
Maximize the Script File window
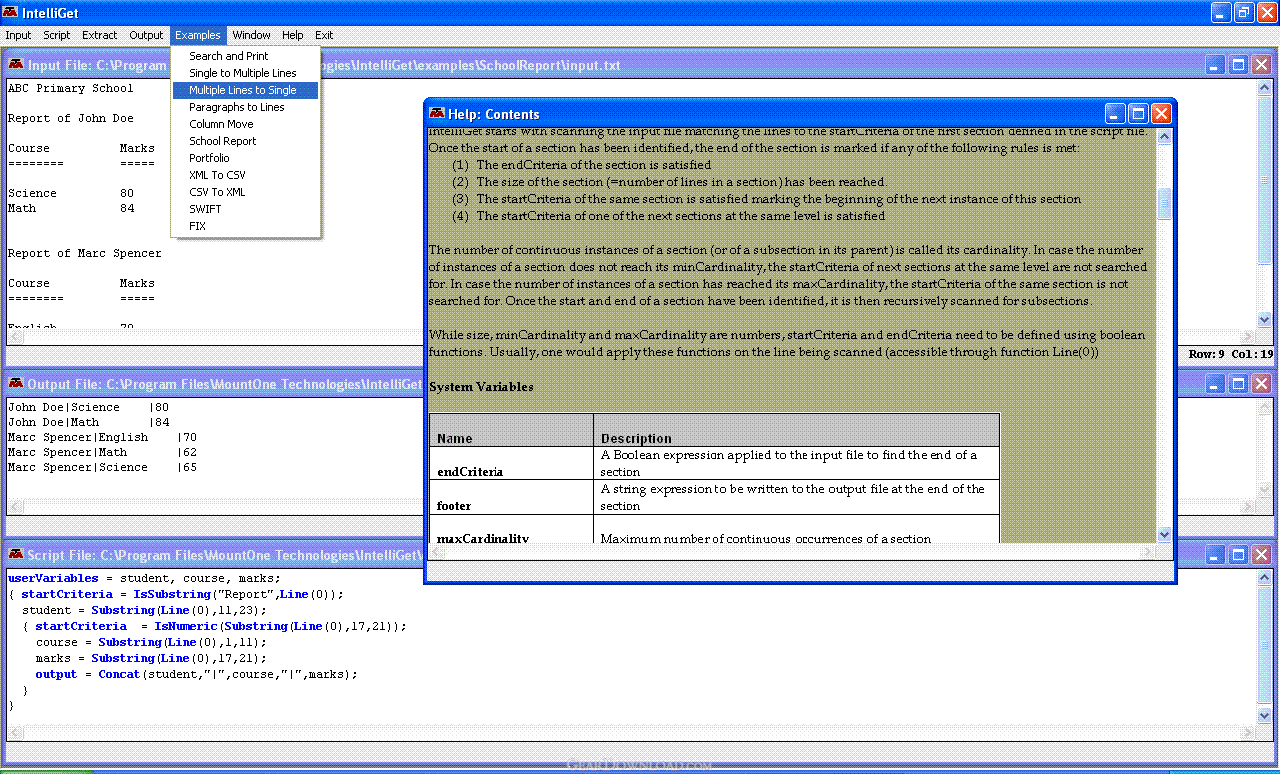(1238, 555)
